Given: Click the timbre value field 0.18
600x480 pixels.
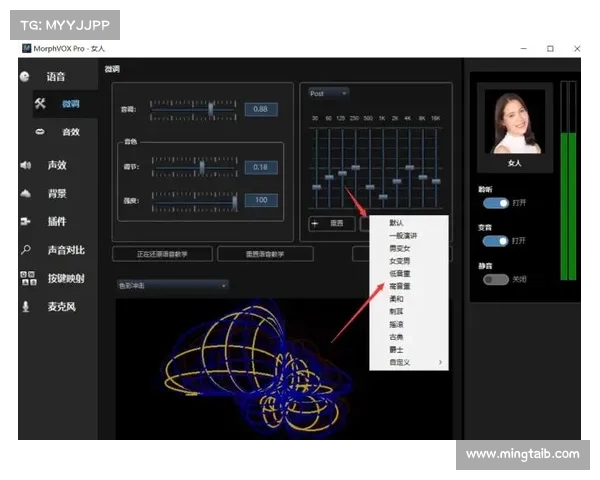Looking at the screenshot, I should click(x=261, y=167).
